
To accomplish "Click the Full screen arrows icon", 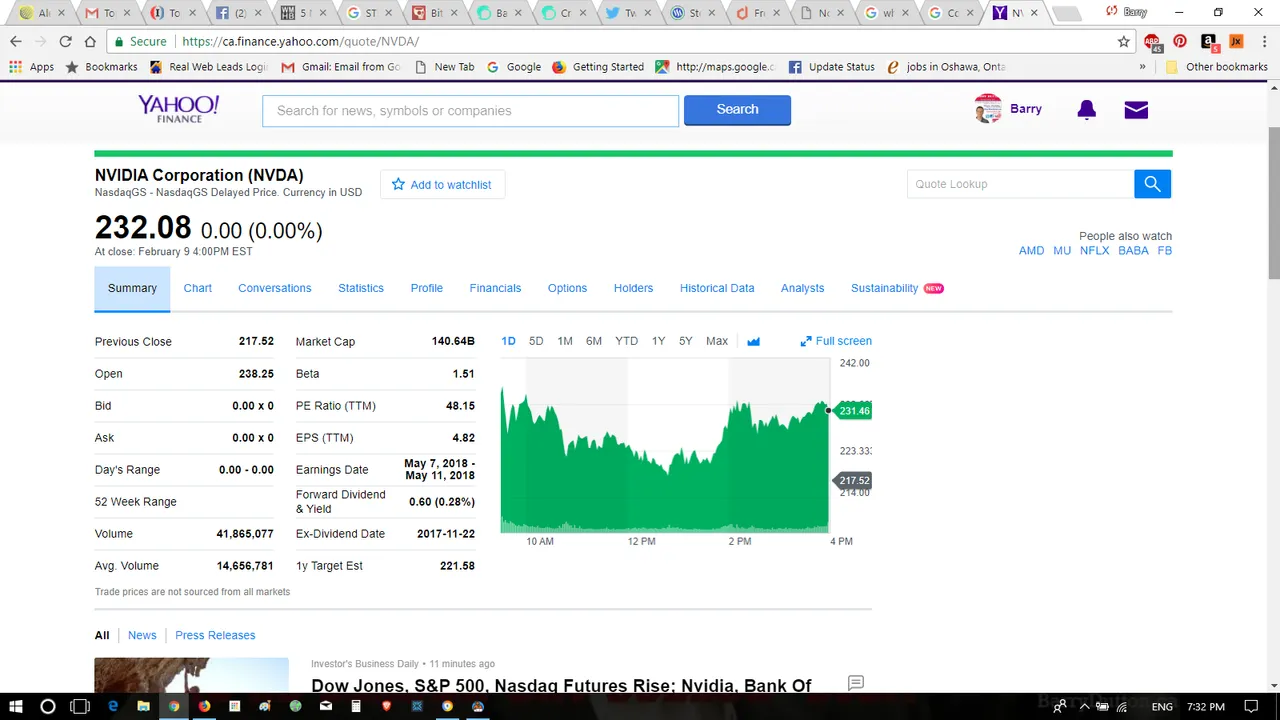I will click(x=806, y=341).
